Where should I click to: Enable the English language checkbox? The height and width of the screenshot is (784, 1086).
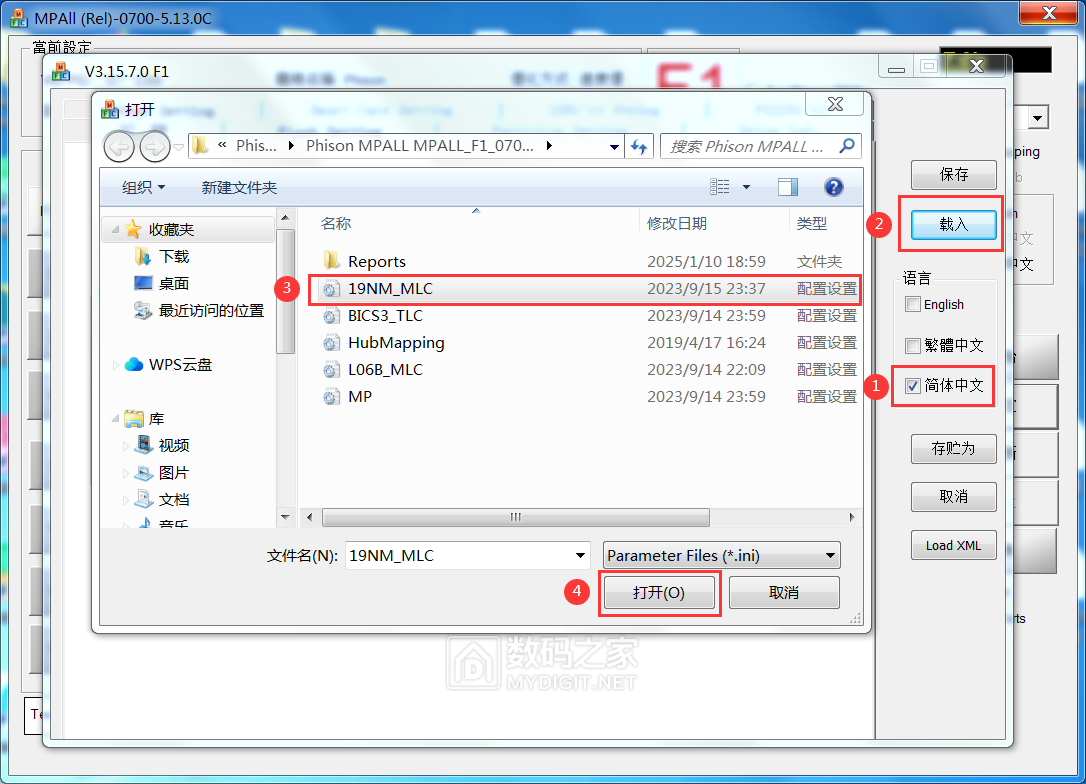[913, 304]
